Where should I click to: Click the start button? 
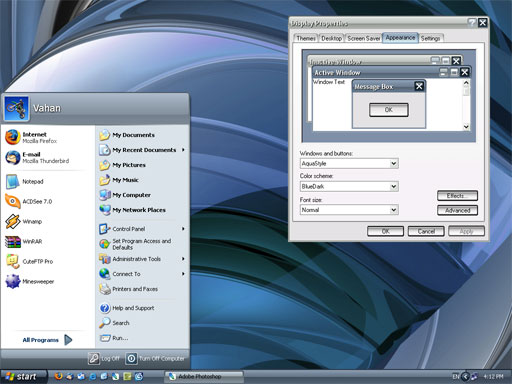23,377
